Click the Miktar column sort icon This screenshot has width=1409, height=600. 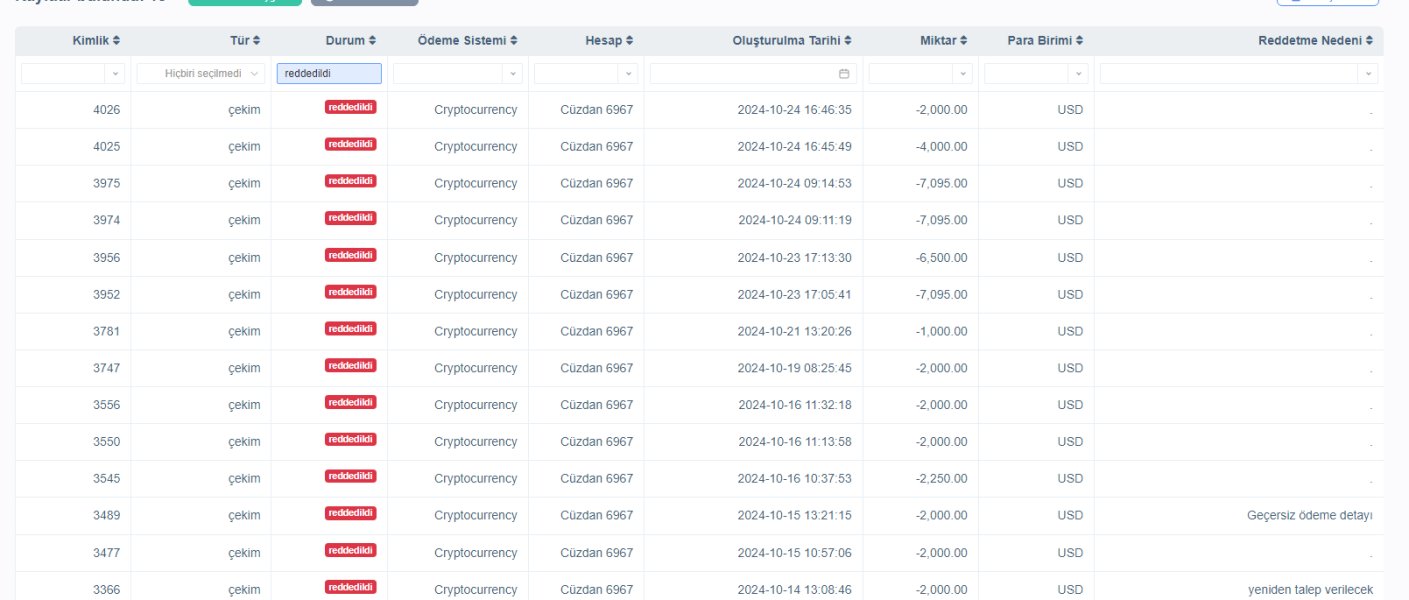point(964,41)
